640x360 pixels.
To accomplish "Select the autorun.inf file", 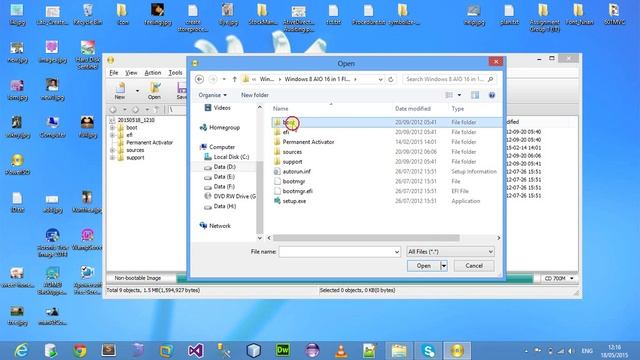I will click(296, 171).
